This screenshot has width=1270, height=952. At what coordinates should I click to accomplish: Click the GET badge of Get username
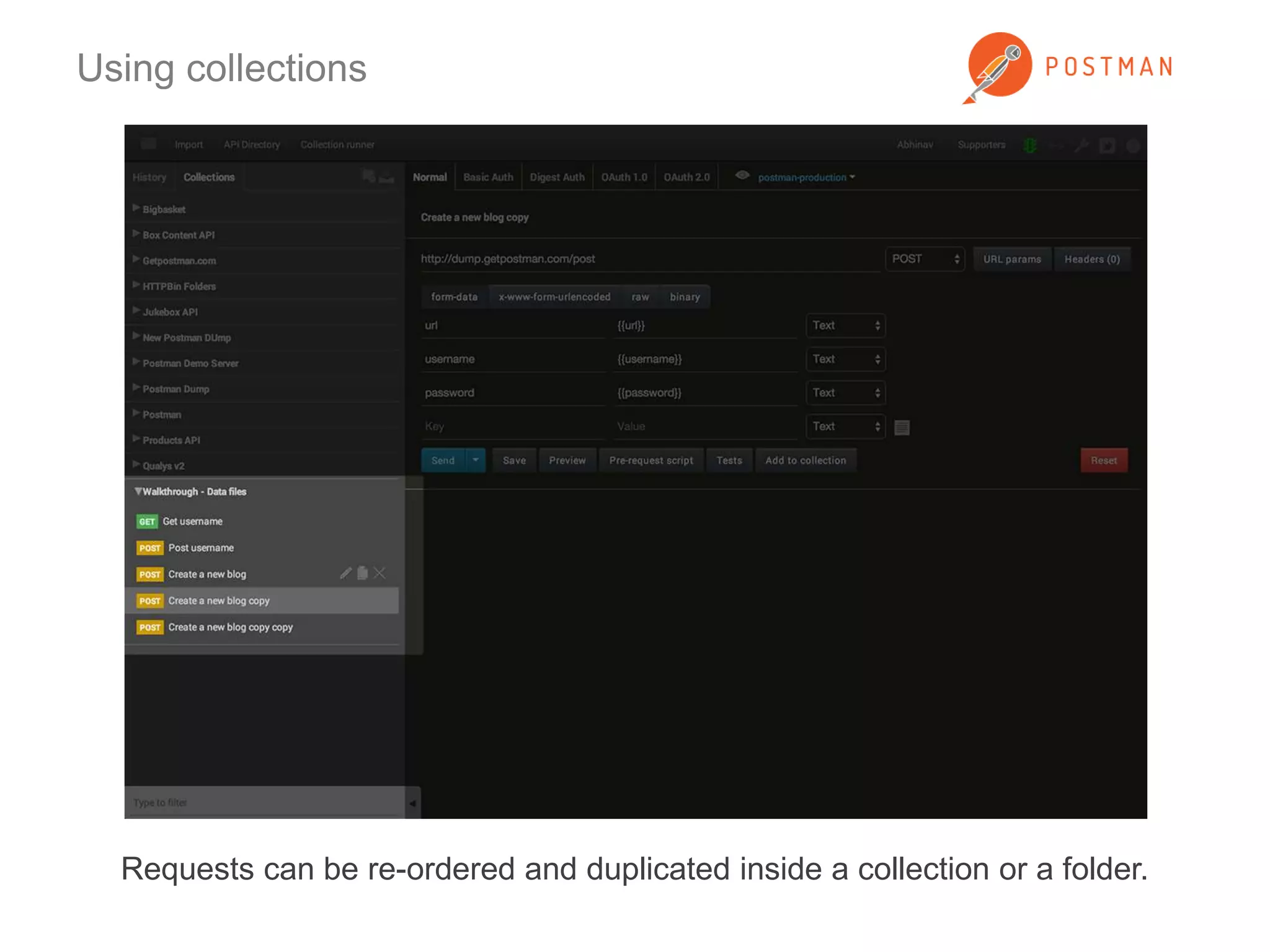[147, 521]
